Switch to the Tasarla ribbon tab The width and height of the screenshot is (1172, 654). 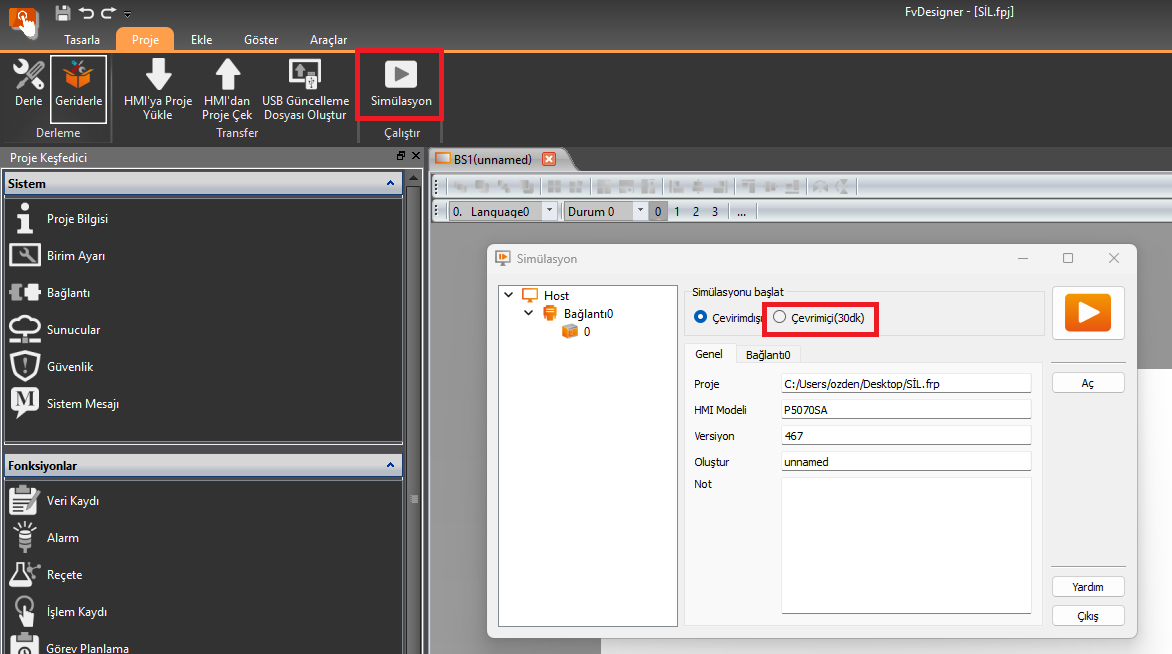pyautogui.click(x=82, y=40)
